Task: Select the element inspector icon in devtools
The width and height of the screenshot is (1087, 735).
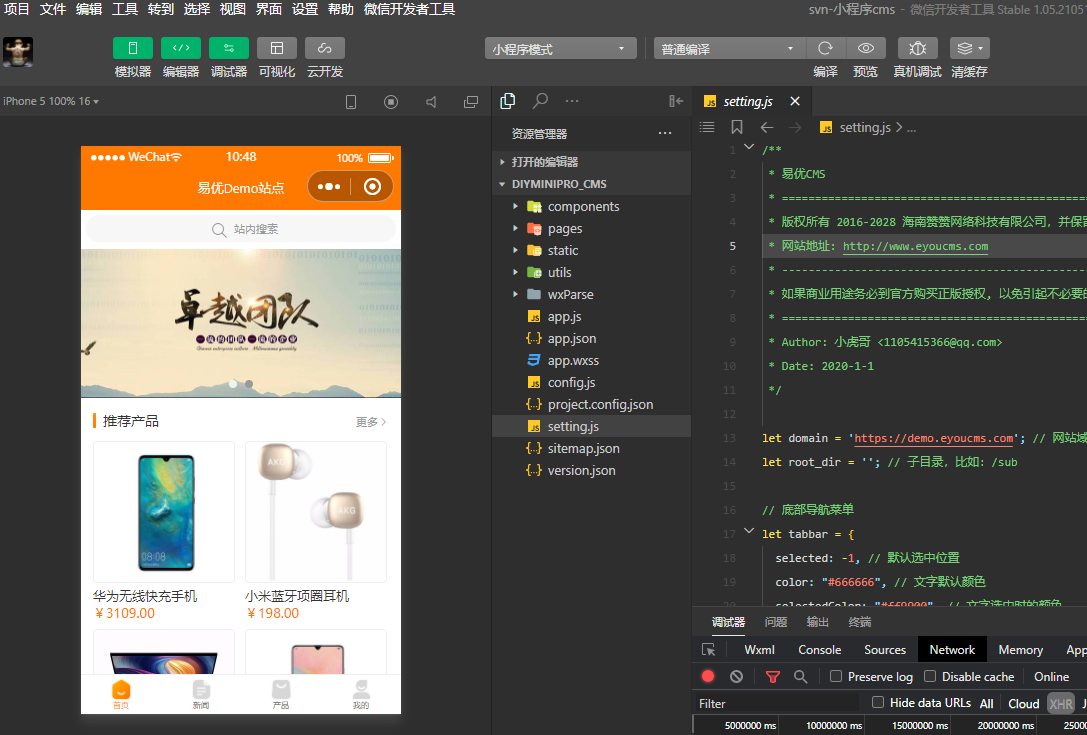Action: click(708, 650)
